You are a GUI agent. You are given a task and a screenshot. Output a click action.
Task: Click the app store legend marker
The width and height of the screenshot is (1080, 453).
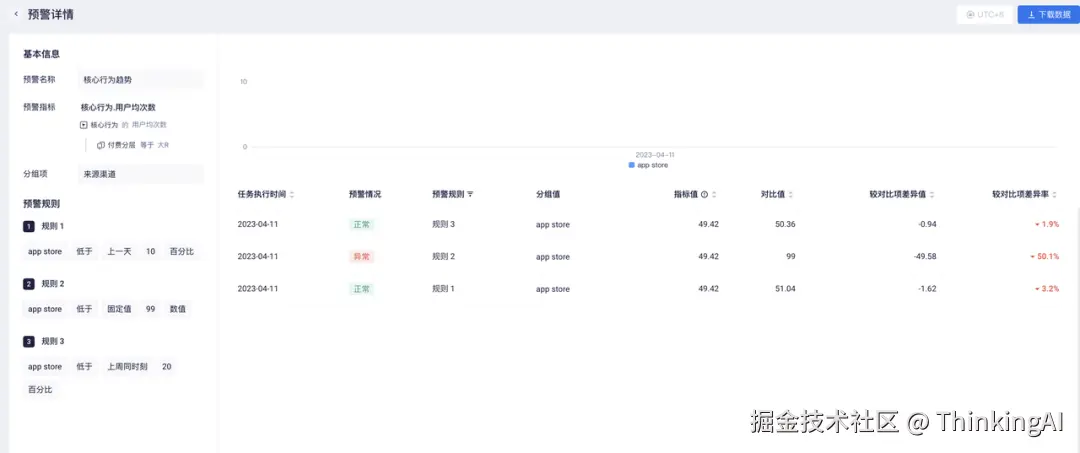point(632,165)
